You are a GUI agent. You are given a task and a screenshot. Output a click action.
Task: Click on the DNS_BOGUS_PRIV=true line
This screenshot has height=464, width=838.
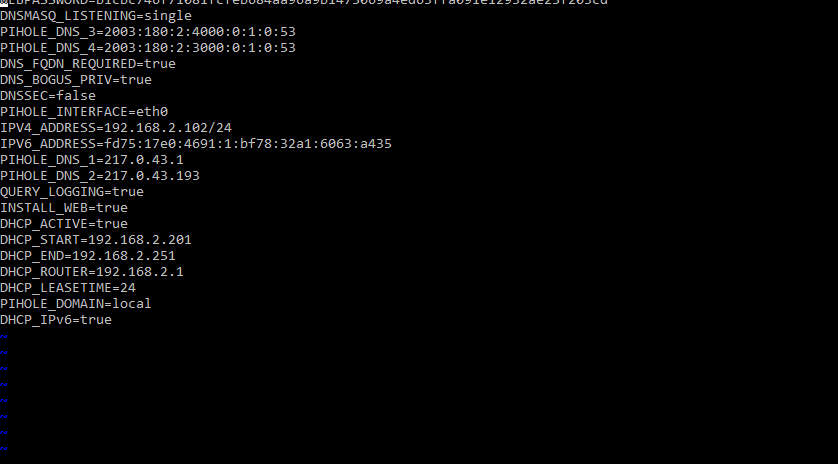75,80
